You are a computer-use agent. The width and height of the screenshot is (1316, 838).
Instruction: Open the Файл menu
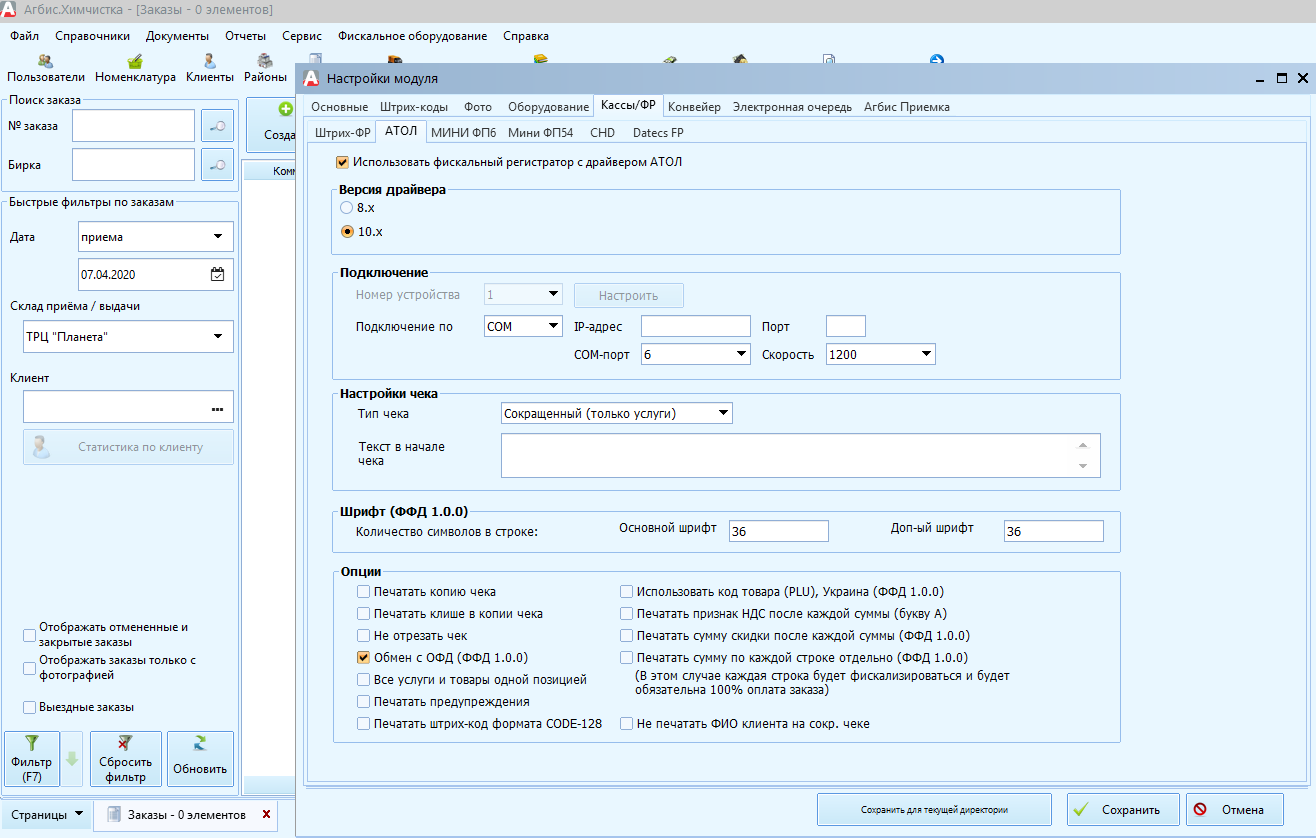pos(25,36)
